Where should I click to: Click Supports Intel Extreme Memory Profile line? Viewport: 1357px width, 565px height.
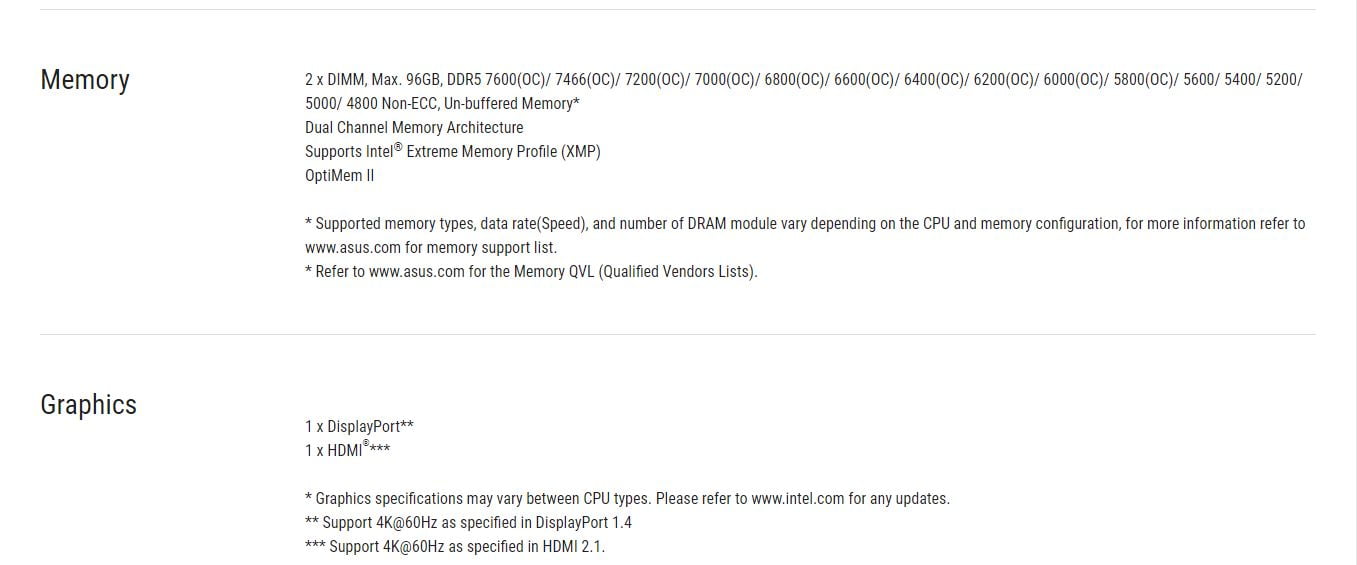coord(453,151)
